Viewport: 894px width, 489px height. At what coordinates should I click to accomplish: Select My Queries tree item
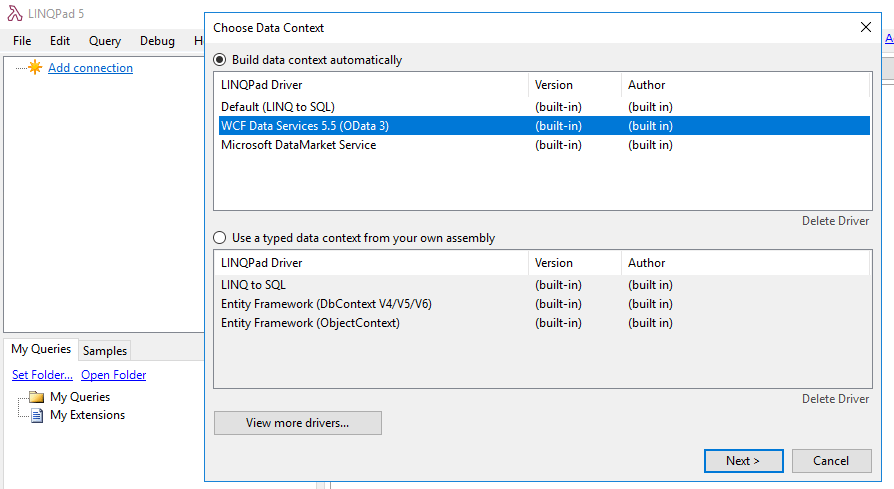[x=80, y=397]
